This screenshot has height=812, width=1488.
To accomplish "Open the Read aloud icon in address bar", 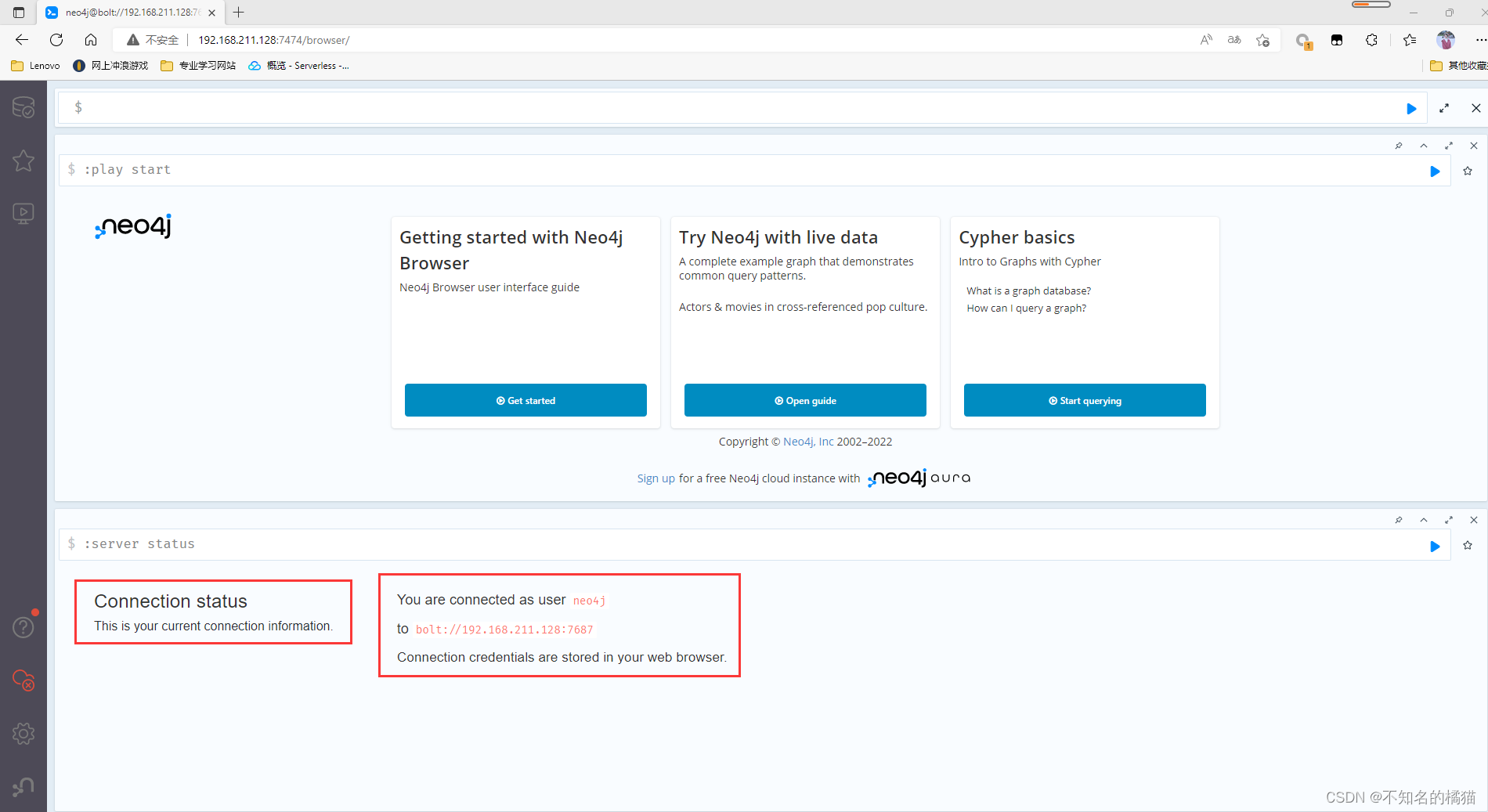I will pos(1206,40).
